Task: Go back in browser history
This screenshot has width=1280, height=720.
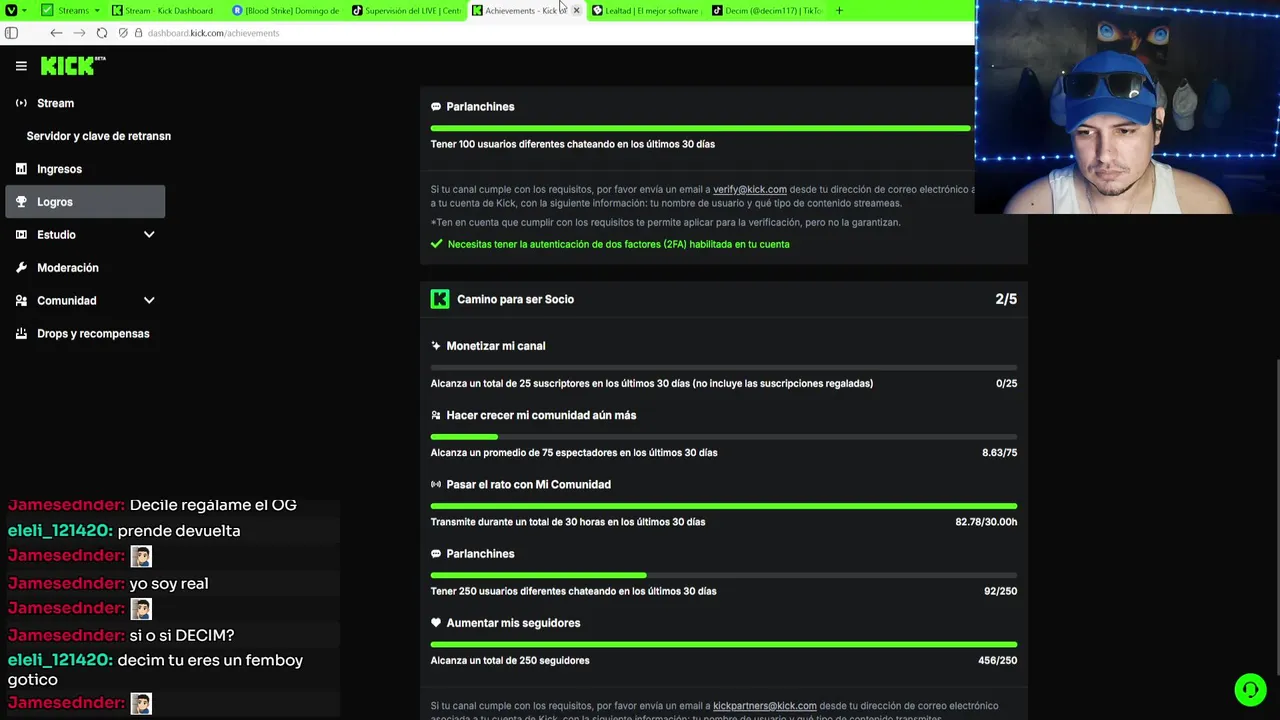Action: (56, 33)
